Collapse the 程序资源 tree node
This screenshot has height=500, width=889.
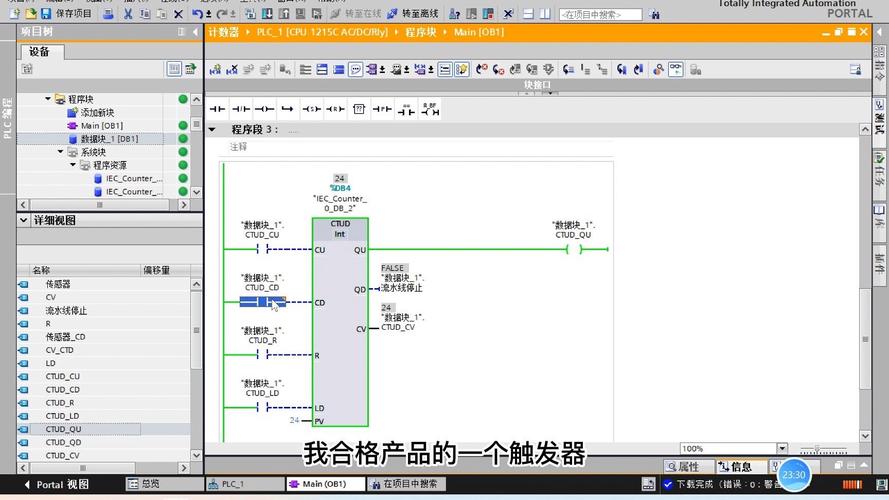[73, 165]
